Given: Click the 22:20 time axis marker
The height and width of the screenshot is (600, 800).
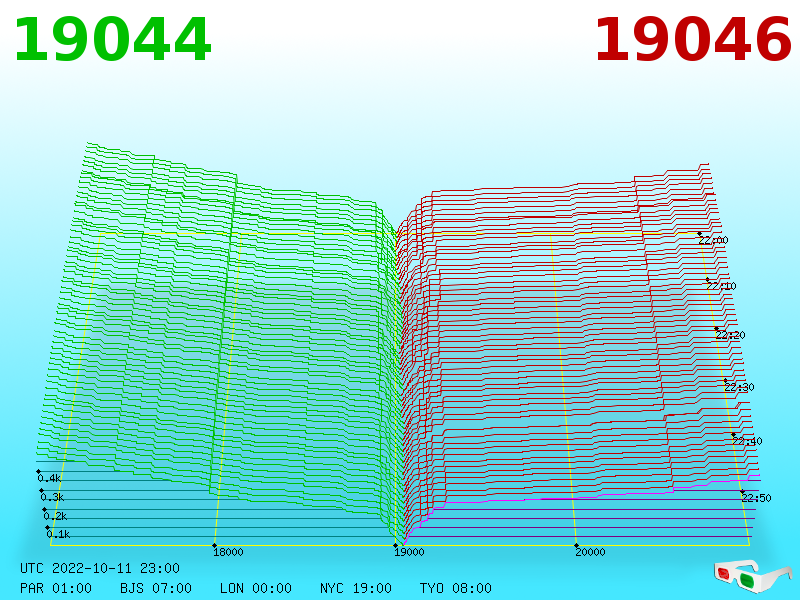Looking at the screenshot, I should pos(731,335).
